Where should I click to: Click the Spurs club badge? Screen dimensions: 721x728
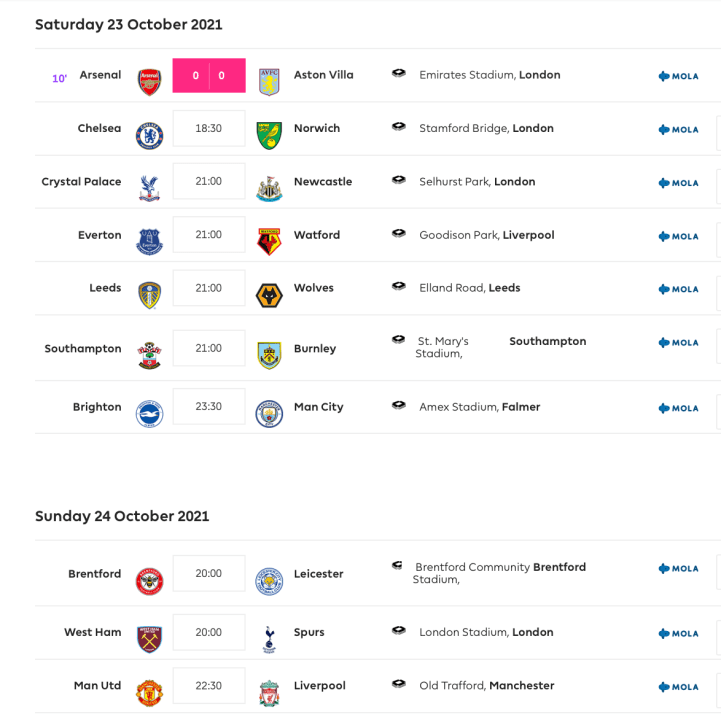click(269, 639)
